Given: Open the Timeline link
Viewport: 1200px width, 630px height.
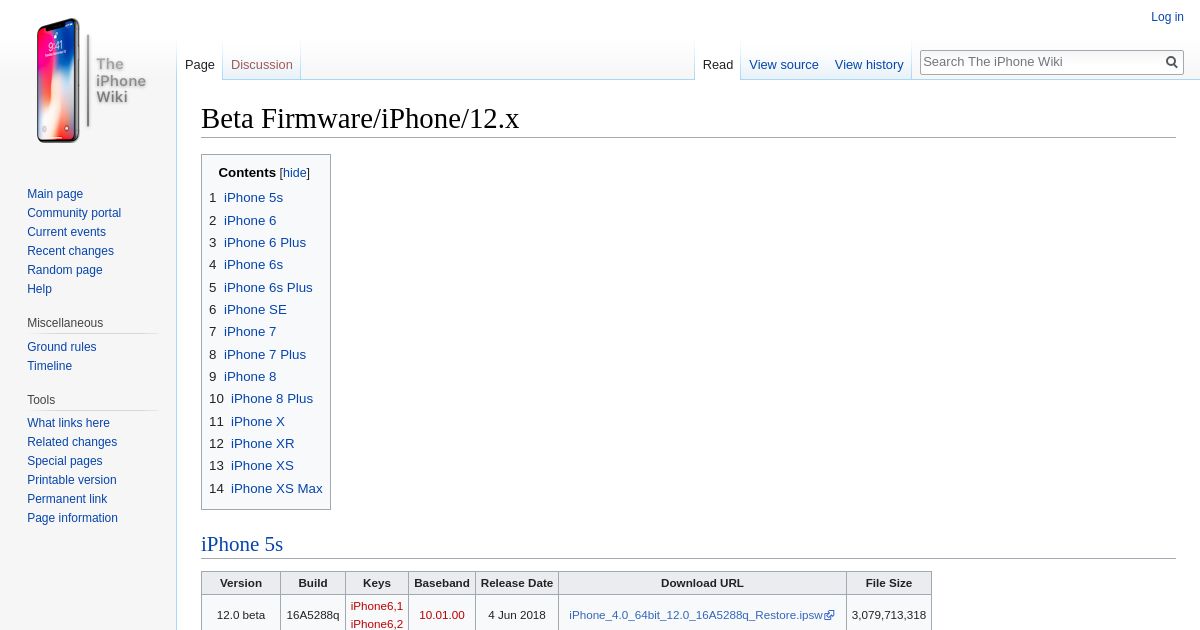Looking at the screenshot, I should (49, 366).
